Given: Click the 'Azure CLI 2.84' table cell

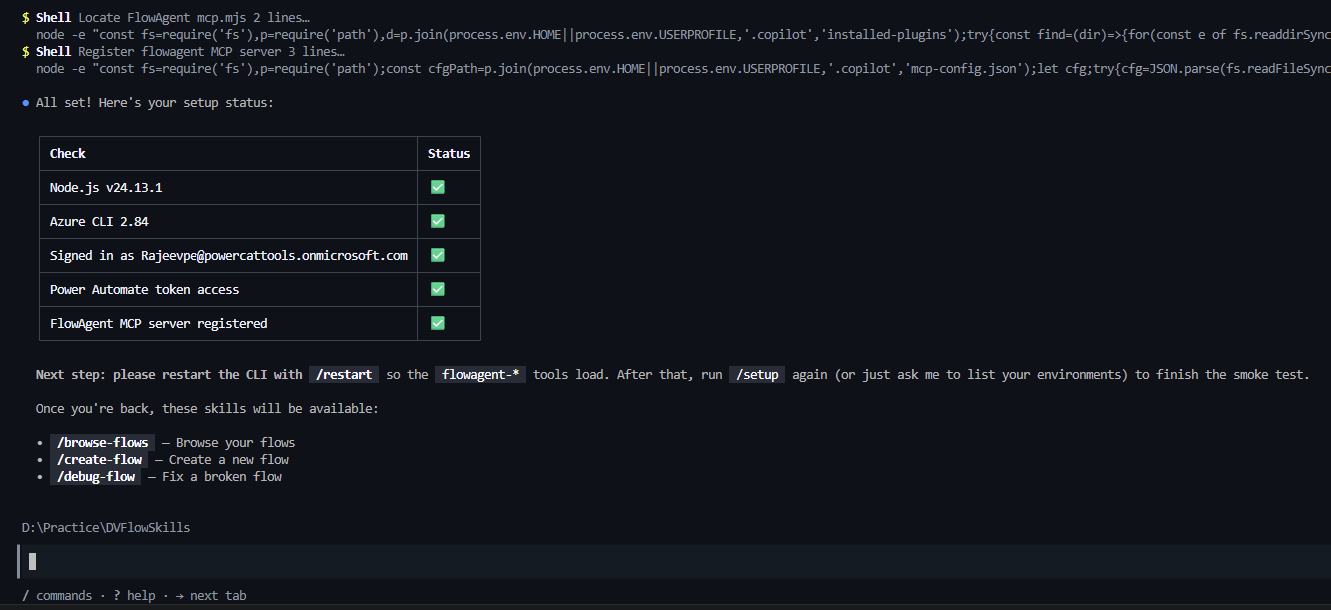Looking at the screenshot, I should click(229, 221).
